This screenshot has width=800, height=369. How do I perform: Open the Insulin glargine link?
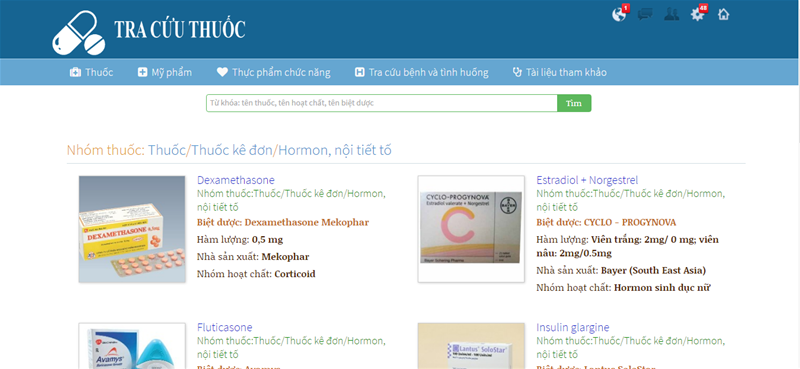[x=572, y=327]
